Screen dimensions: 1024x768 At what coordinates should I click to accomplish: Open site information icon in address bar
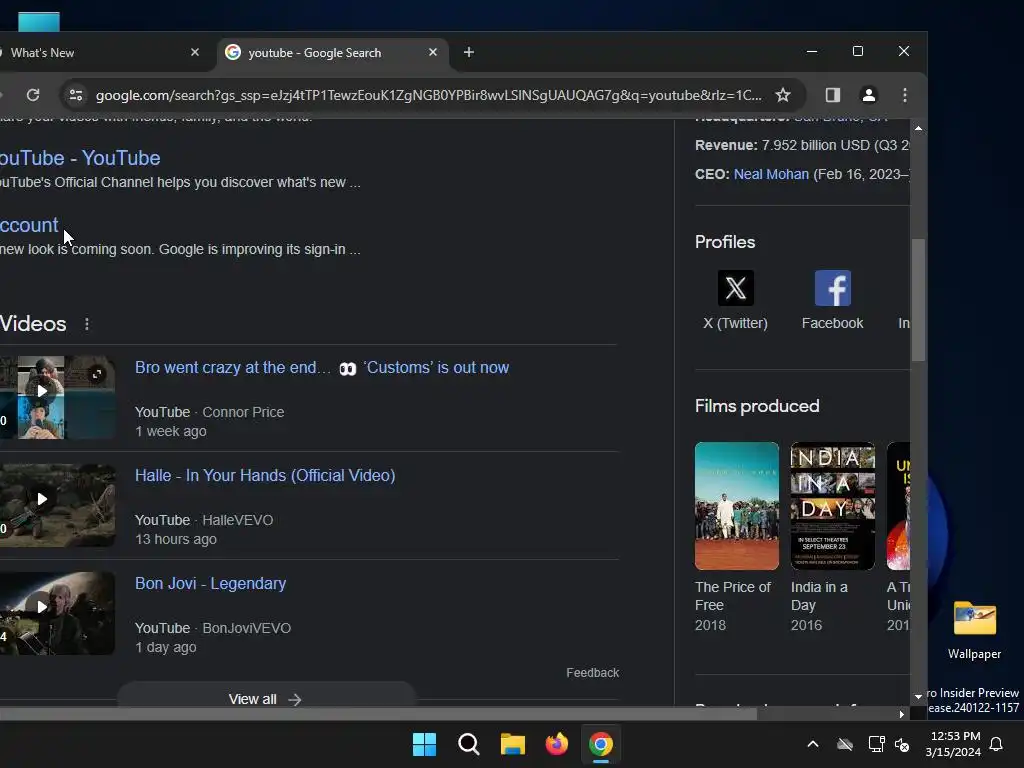(76, 95)
